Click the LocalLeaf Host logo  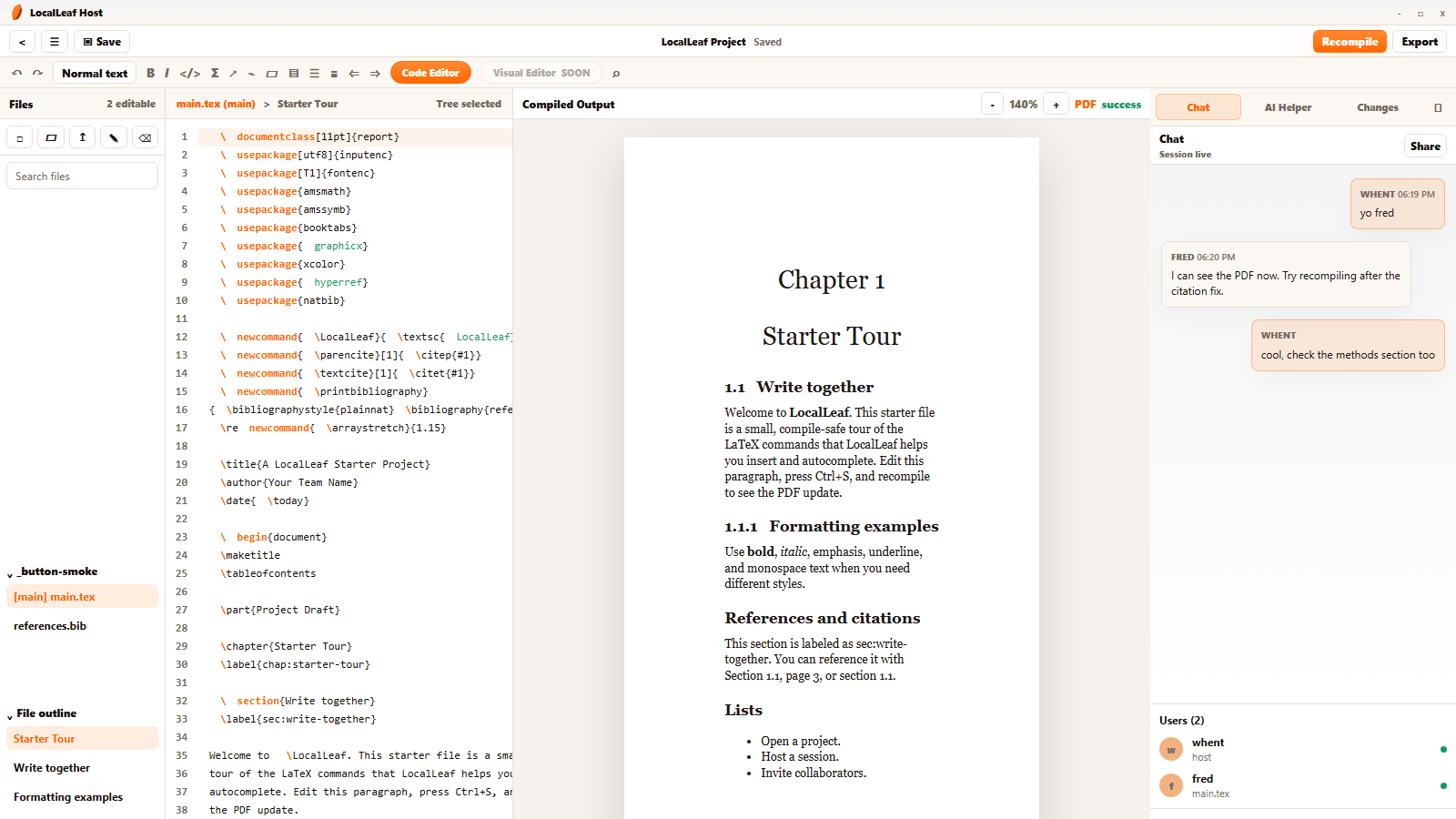coord(16,13)
